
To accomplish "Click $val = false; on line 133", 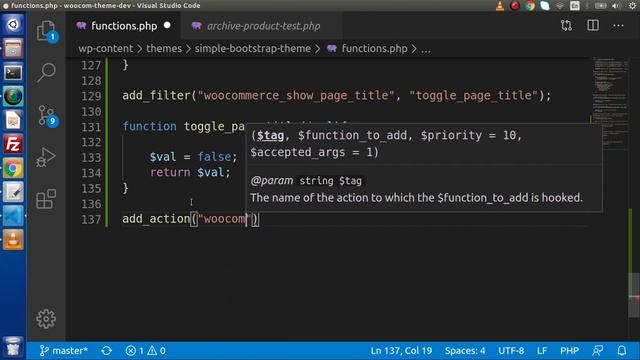I will pyautogui.click(x=193, y=157).
